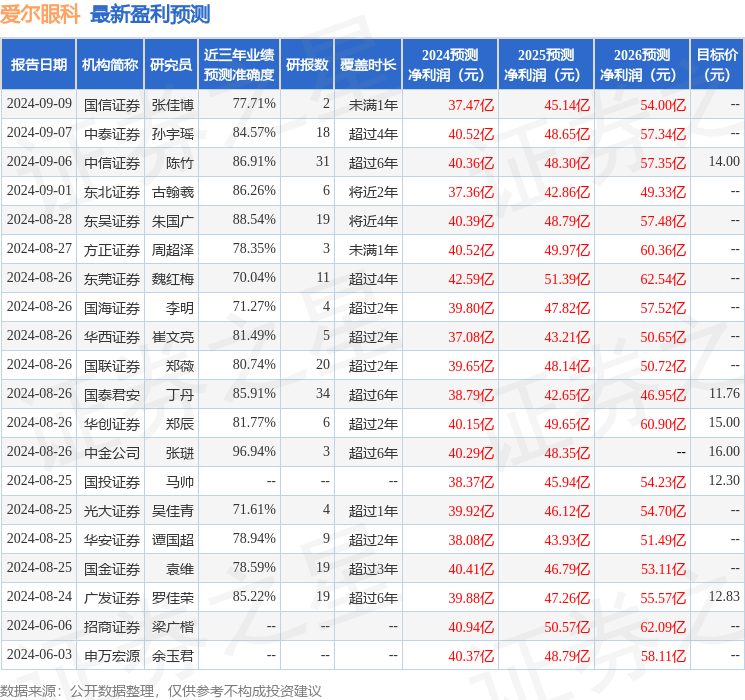The image size is (745, 700).
Task: Select the 国海证券 institution cell
Action: (112, 308)
